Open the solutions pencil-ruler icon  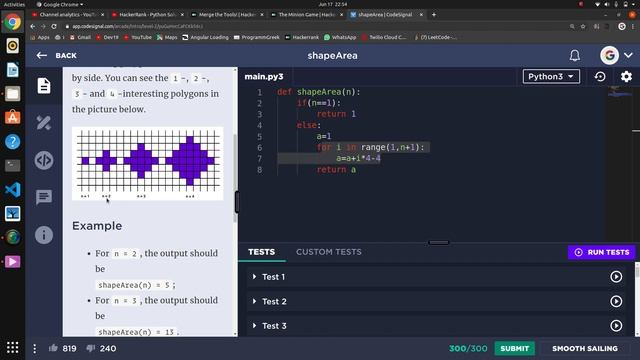click(x=44, y=123)
